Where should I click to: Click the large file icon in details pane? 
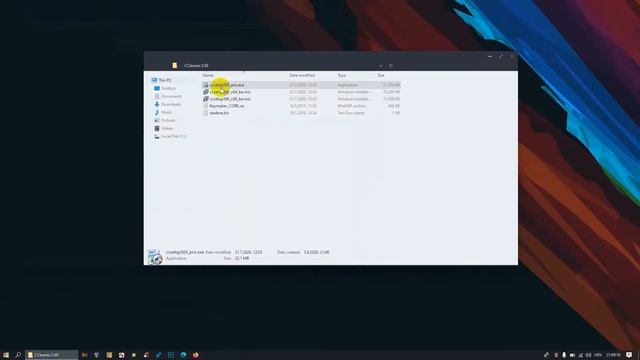coord(155,257)
